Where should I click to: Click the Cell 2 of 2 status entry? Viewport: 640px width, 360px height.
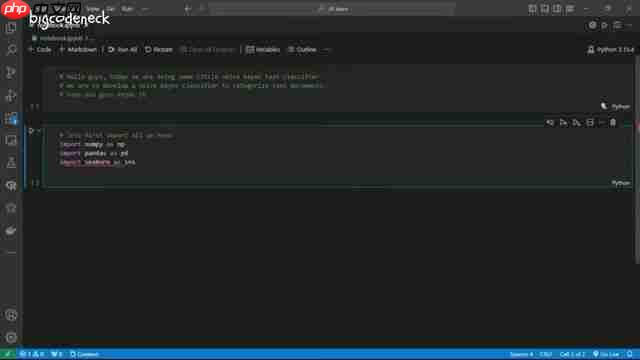tap(572, 354)
